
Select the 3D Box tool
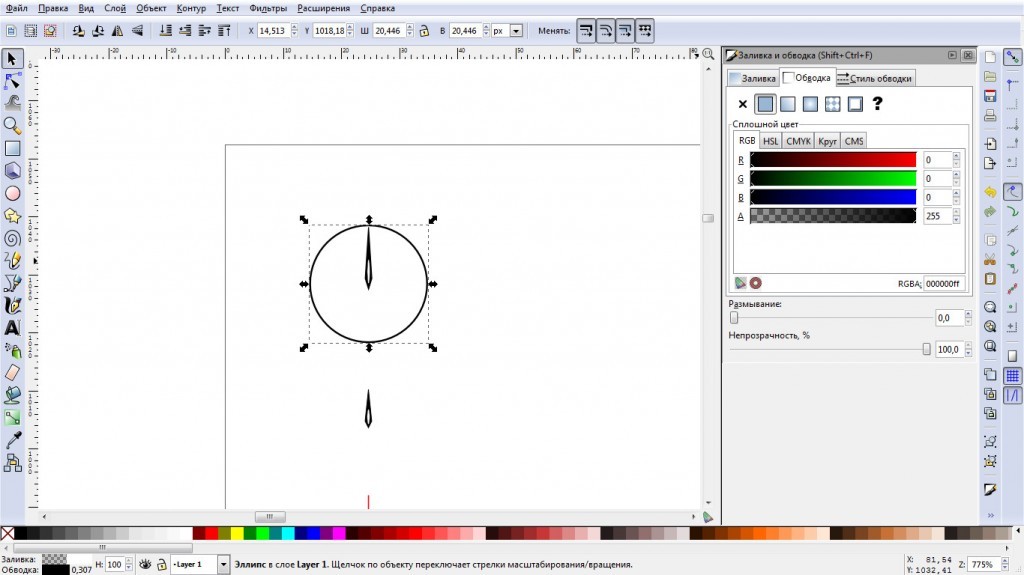click(x=12, y=171)
